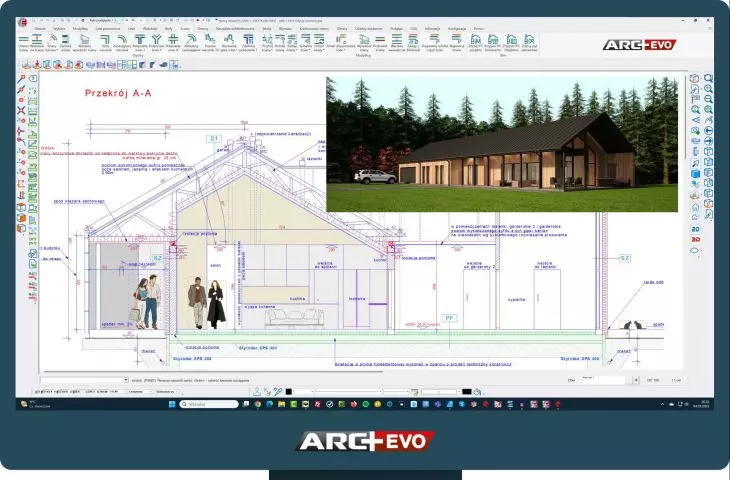Screen dimensions: 730x480
Task: Click the blue cube view icon
Action: click(696, 174)
